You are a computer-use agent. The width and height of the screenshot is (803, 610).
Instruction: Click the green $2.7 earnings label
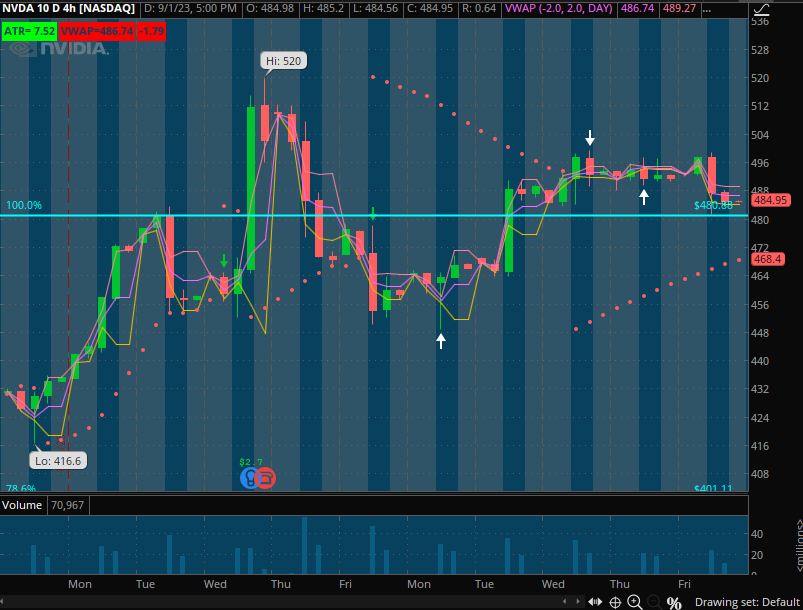[250, 462]
